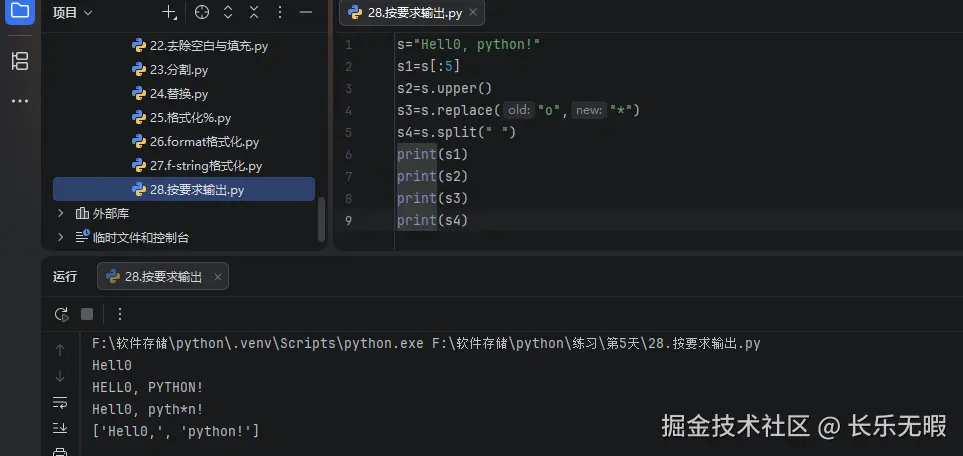Click the scroll up arrow in console
The width and height of the screenshot is (963, 456).
(x=60, y=350)
